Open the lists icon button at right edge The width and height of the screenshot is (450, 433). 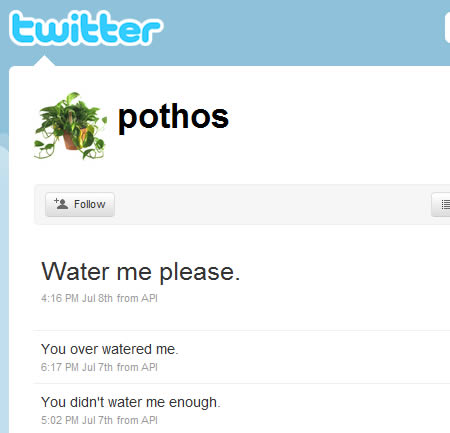tap(441, 204)
